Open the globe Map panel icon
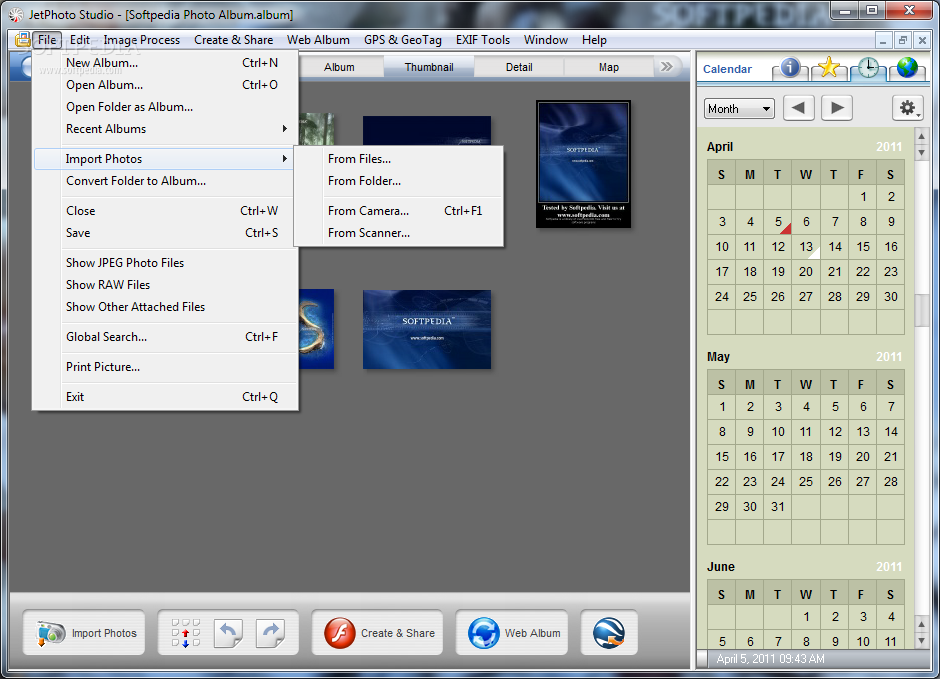The height and width of the screenshot is (679, 940). (x=907, y=68)
